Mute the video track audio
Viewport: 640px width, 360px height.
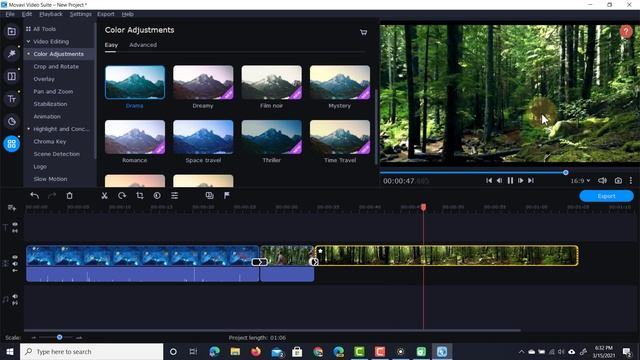(15, 264)
